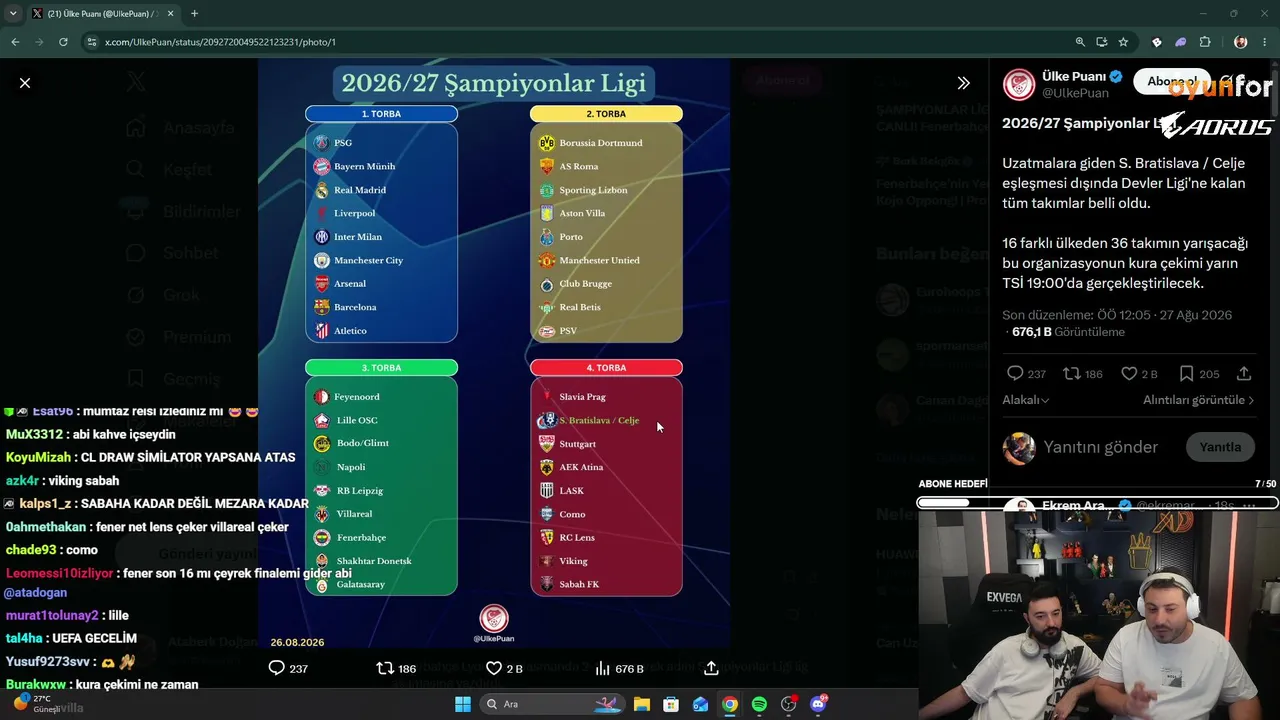The image size is (1280, 720).
Task: Open the site information icon in the address bar
Action: tap(92, 42)
